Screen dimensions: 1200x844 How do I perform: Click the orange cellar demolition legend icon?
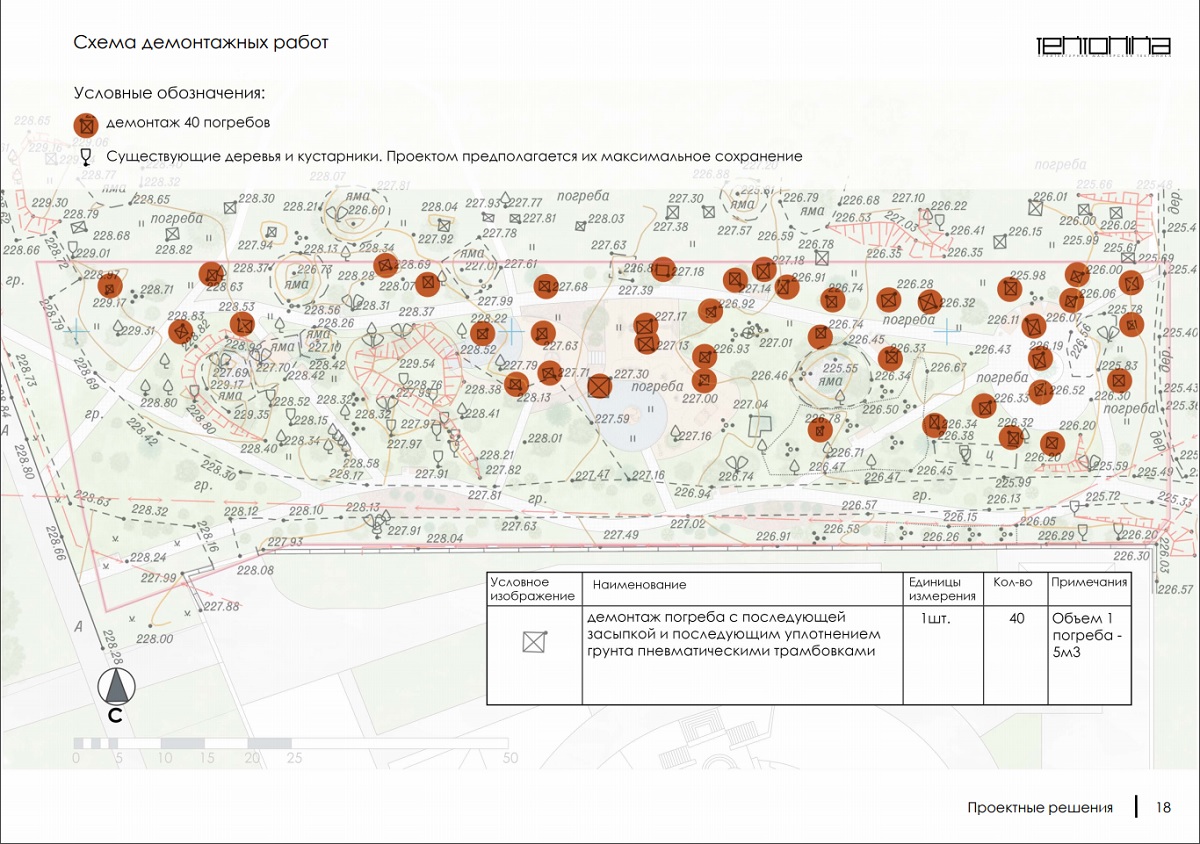(87, 125)
